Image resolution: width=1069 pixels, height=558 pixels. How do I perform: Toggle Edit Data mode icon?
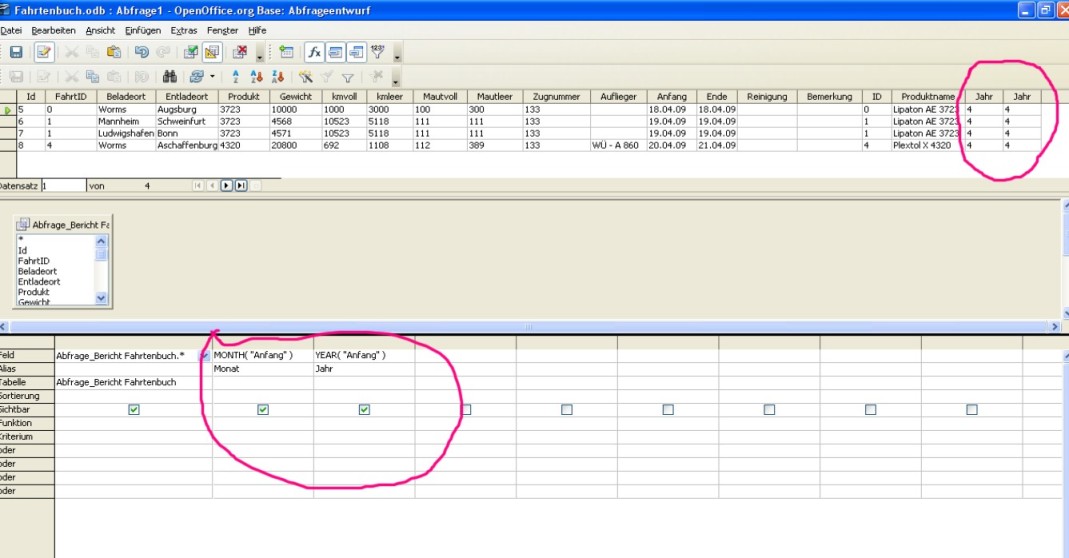point(44,52)
